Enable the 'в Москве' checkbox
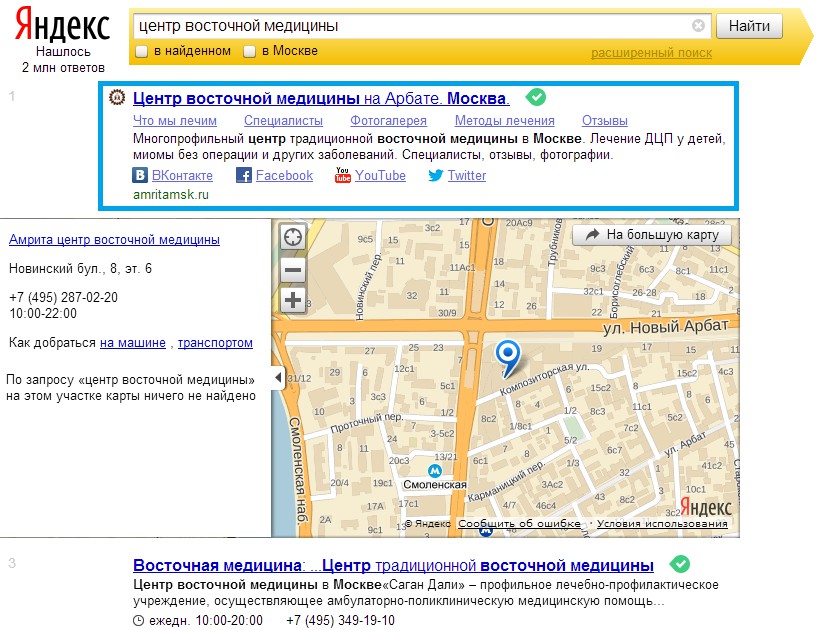Image resolution: width=818 pixels, height=630 pixels. (249, 52)
